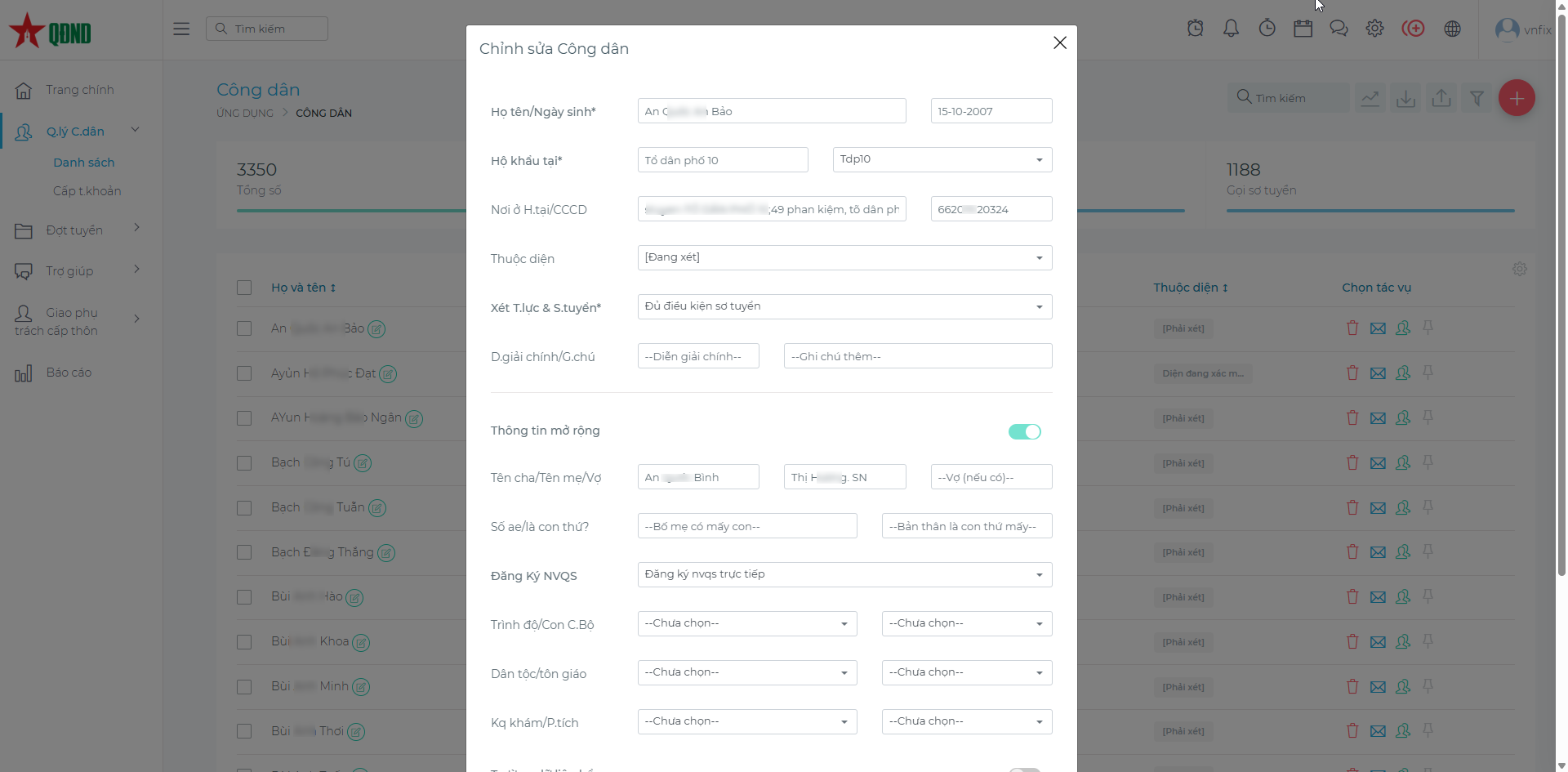
Task: Open Xét T.lực & S.tuyển dropdown
Action: pyautogui.click(x=844, y=306)
